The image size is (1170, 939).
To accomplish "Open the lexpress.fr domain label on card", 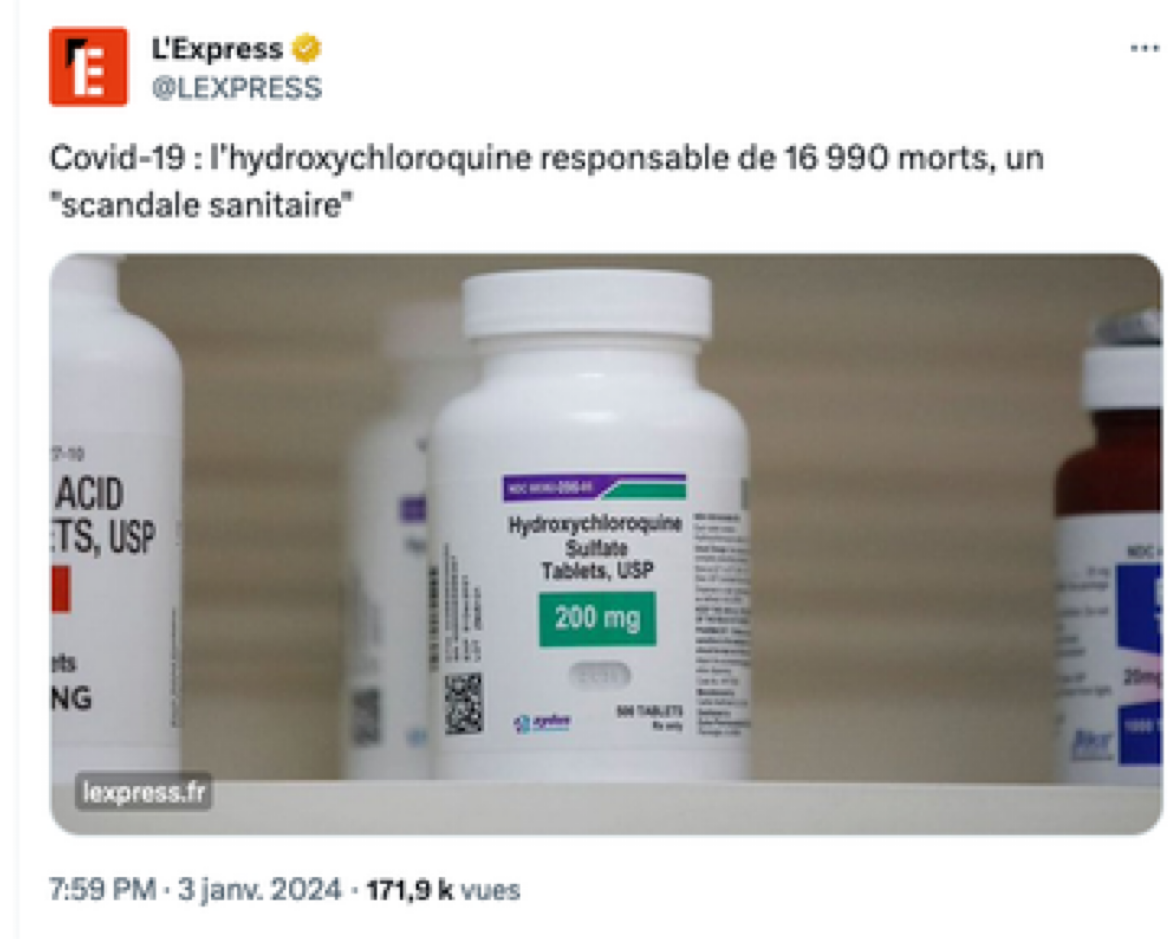I will coord(143,791).
